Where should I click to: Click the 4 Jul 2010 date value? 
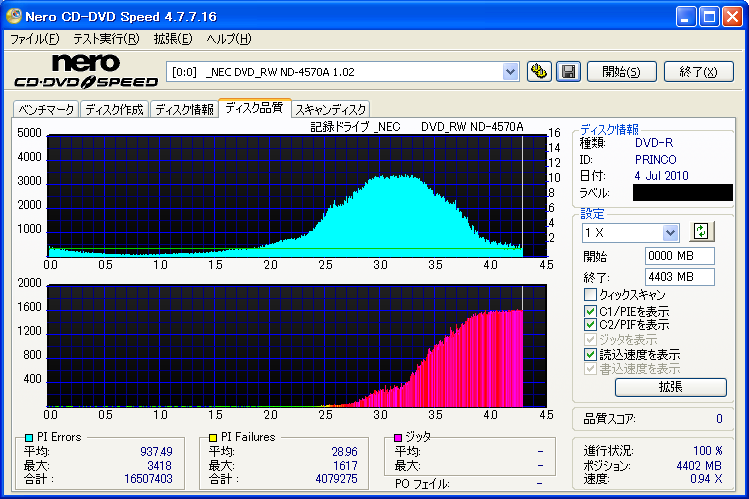pyautogui.click(x=661, y=176)
